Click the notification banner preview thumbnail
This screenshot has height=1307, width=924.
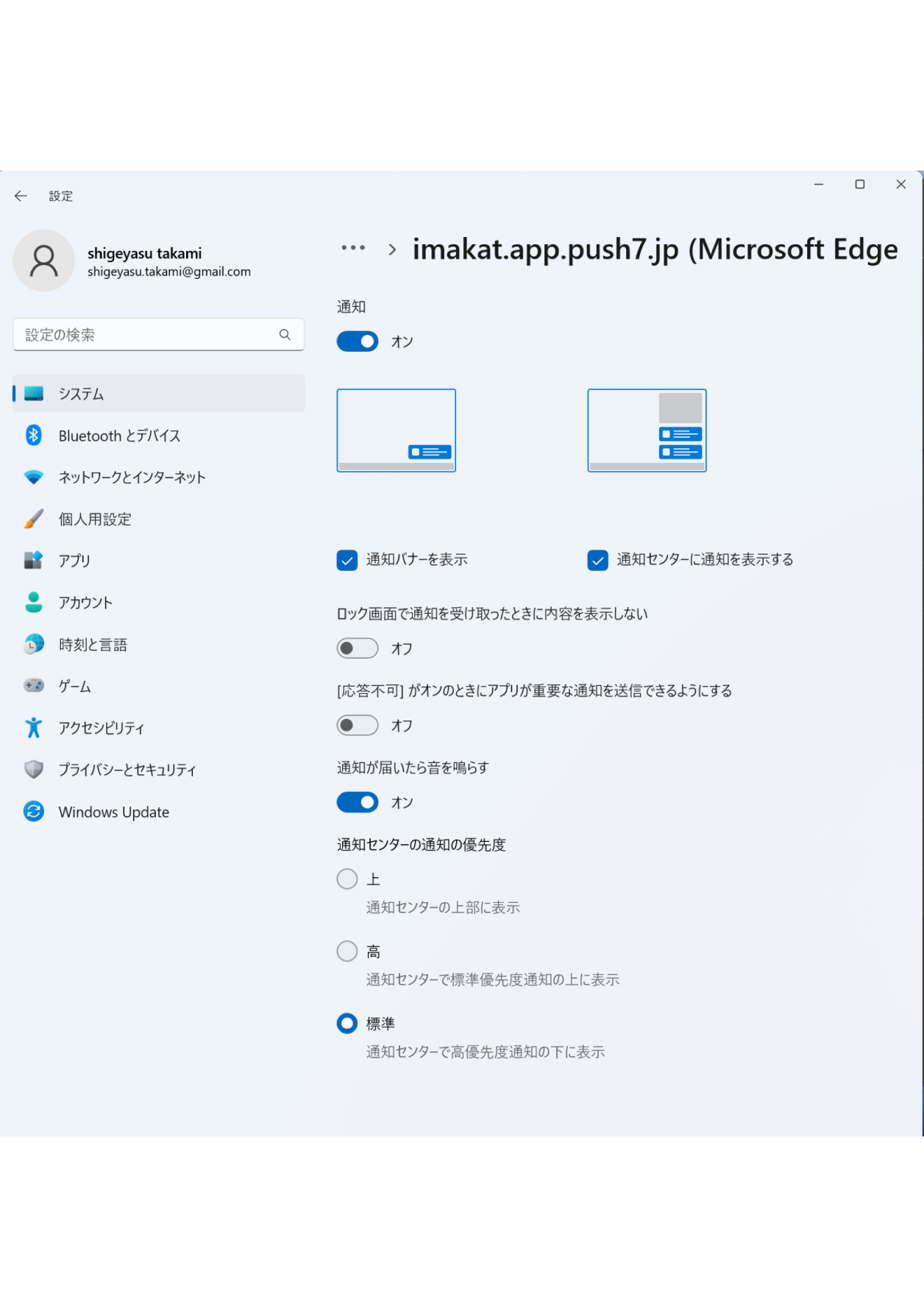click(397, 431)
